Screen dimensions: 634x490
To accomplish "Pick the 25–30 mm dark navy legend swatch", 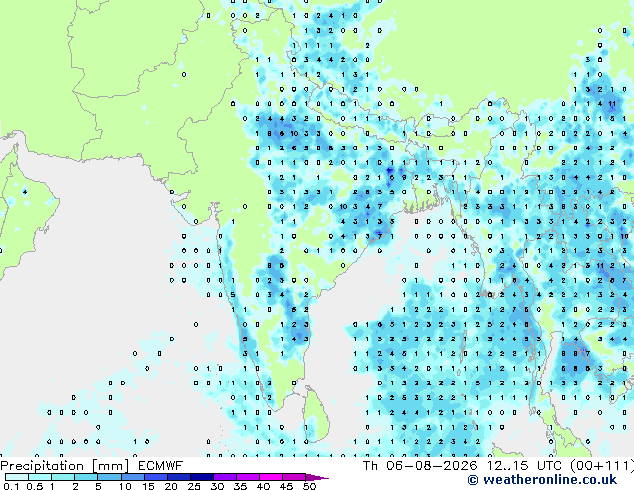I will click(x=201, y=477).
